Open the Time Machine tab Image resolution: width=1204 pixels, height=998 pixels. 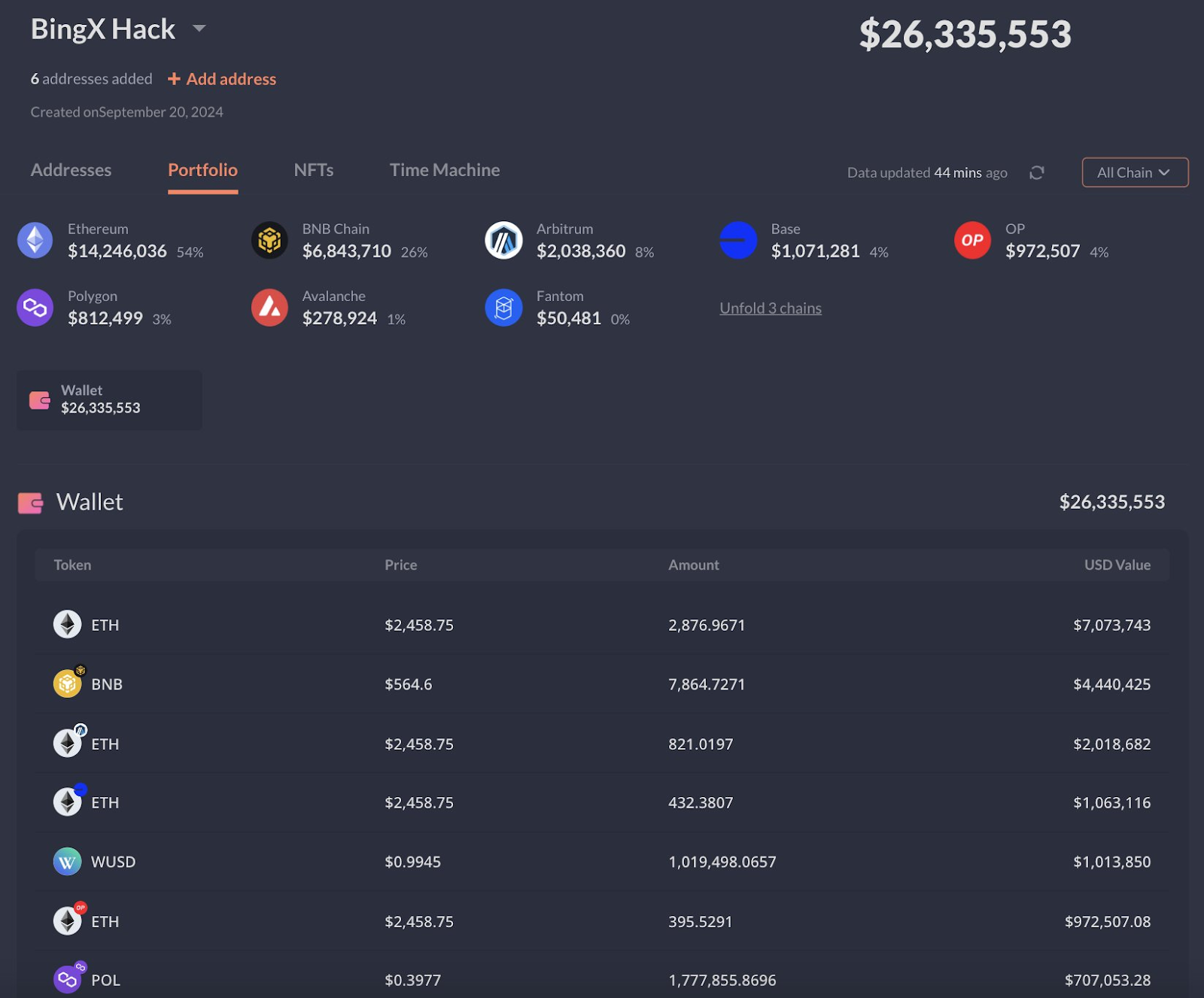444,170
